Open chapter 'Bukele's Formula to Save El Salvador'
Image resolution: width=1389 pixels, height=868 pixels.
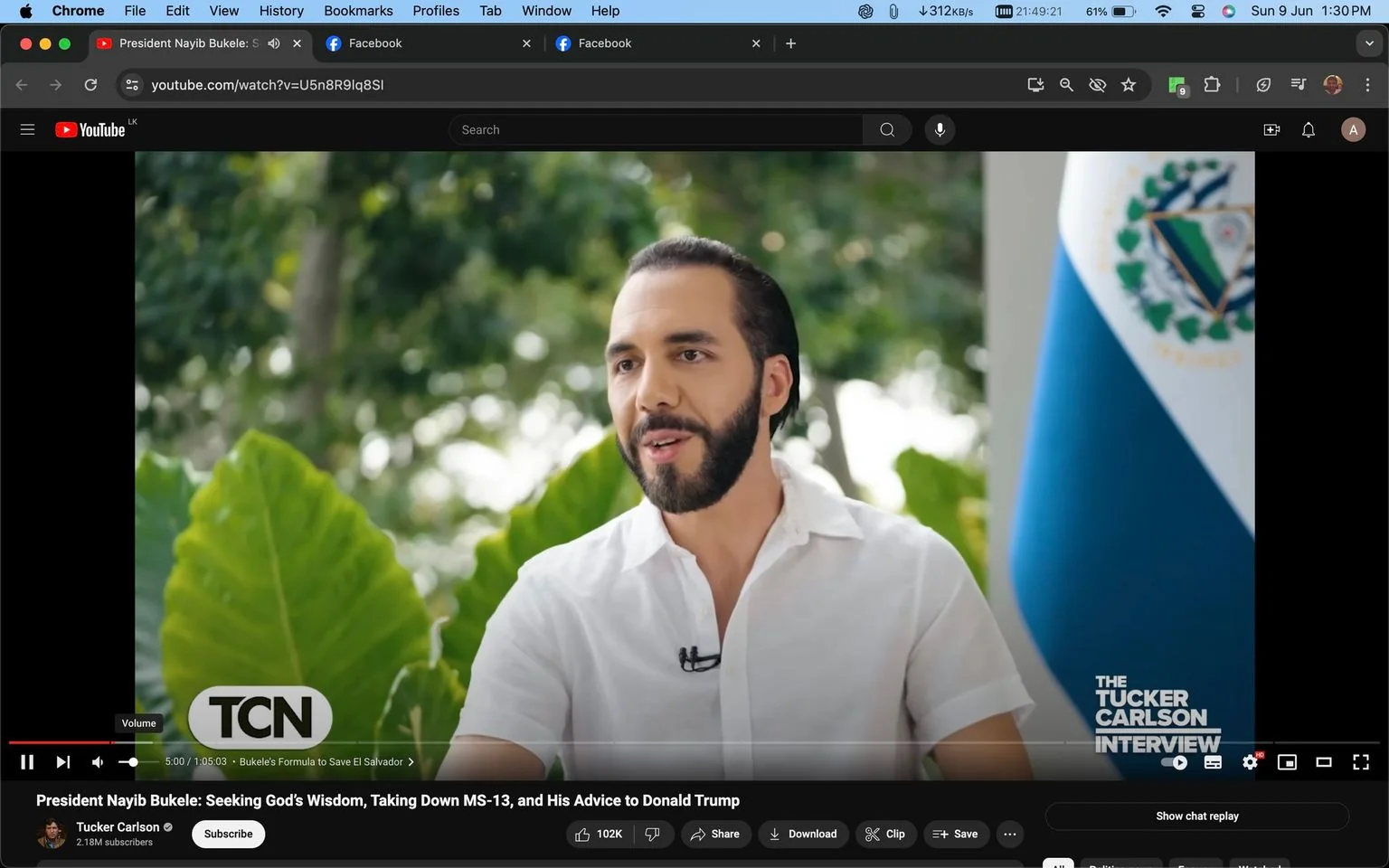(x=326, y=762)
